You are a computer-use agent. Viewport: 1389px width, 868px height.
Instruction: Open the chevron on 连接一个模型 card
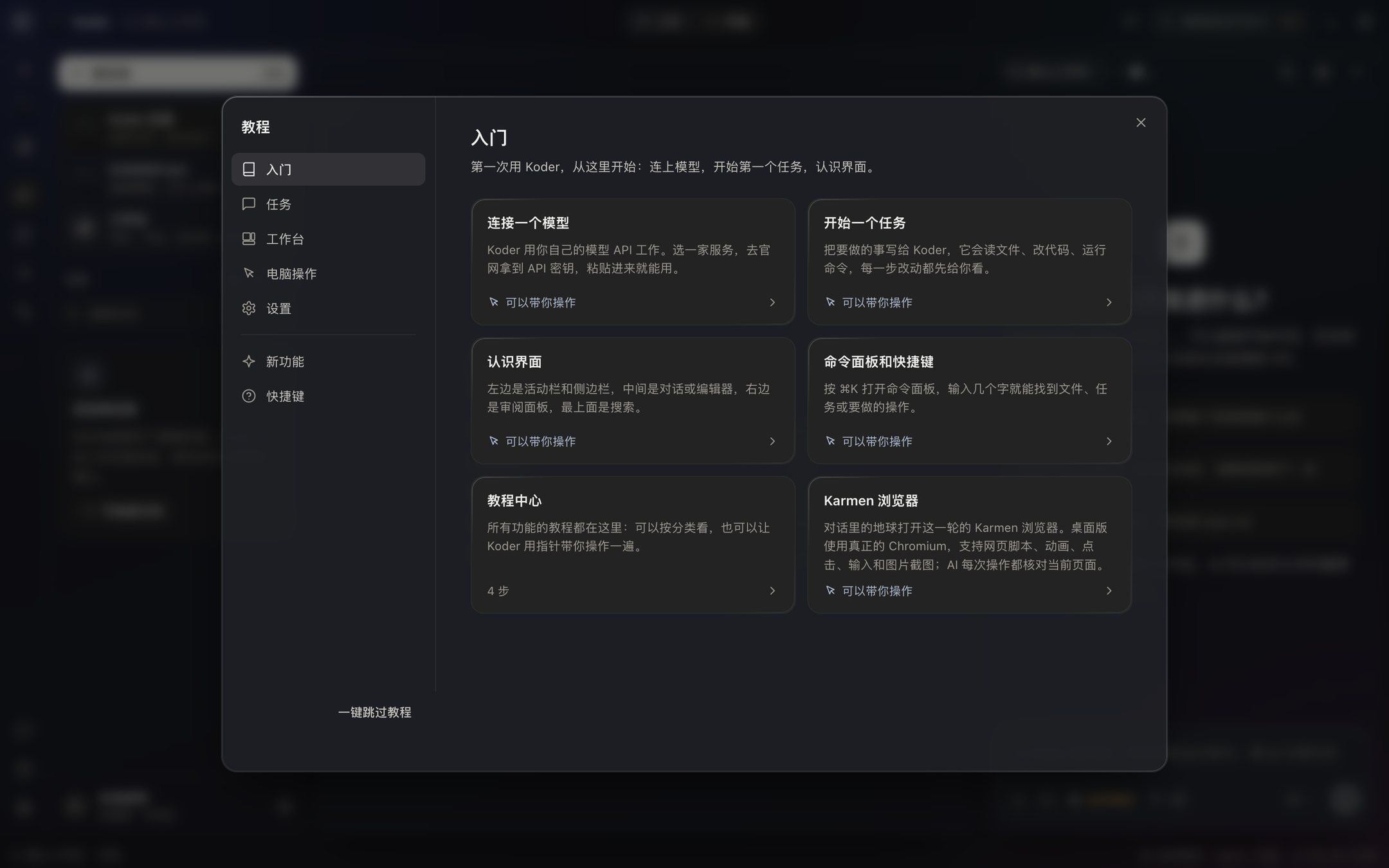772,302
